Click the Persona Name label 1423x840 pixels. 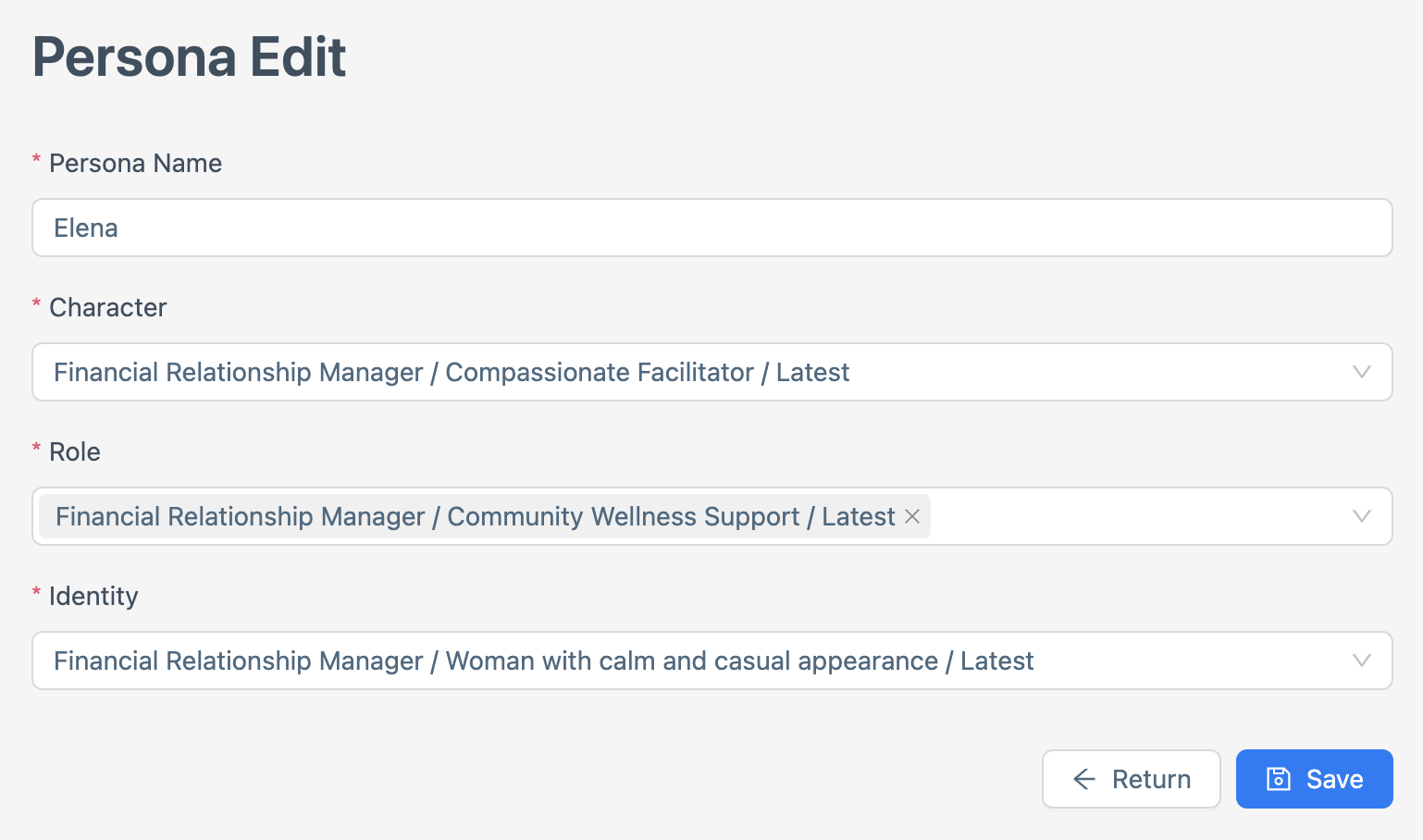pos(135,163)
